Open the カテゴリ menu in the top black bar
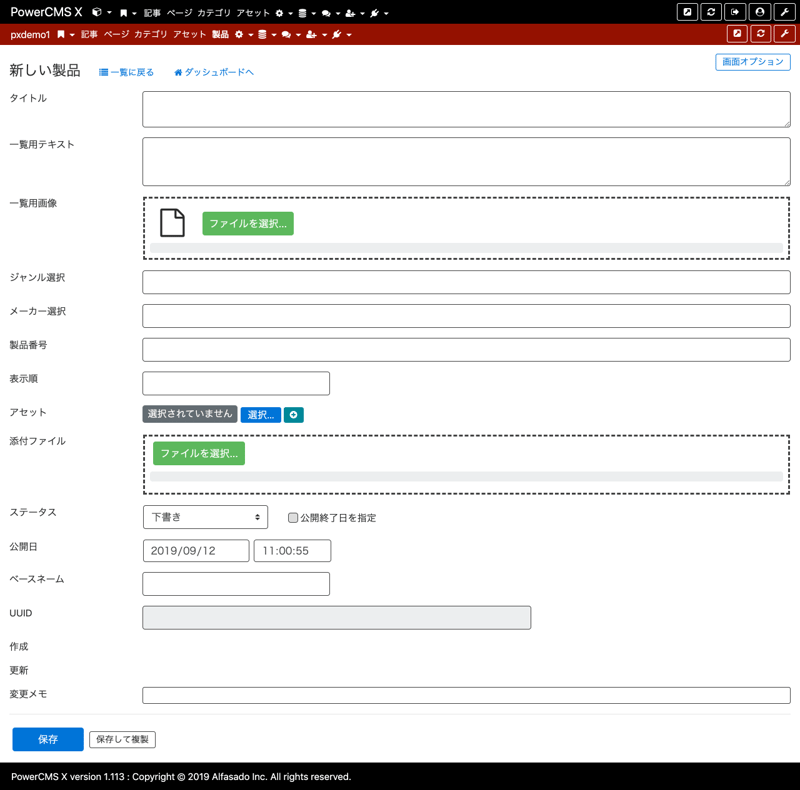 tap(214, 13)
